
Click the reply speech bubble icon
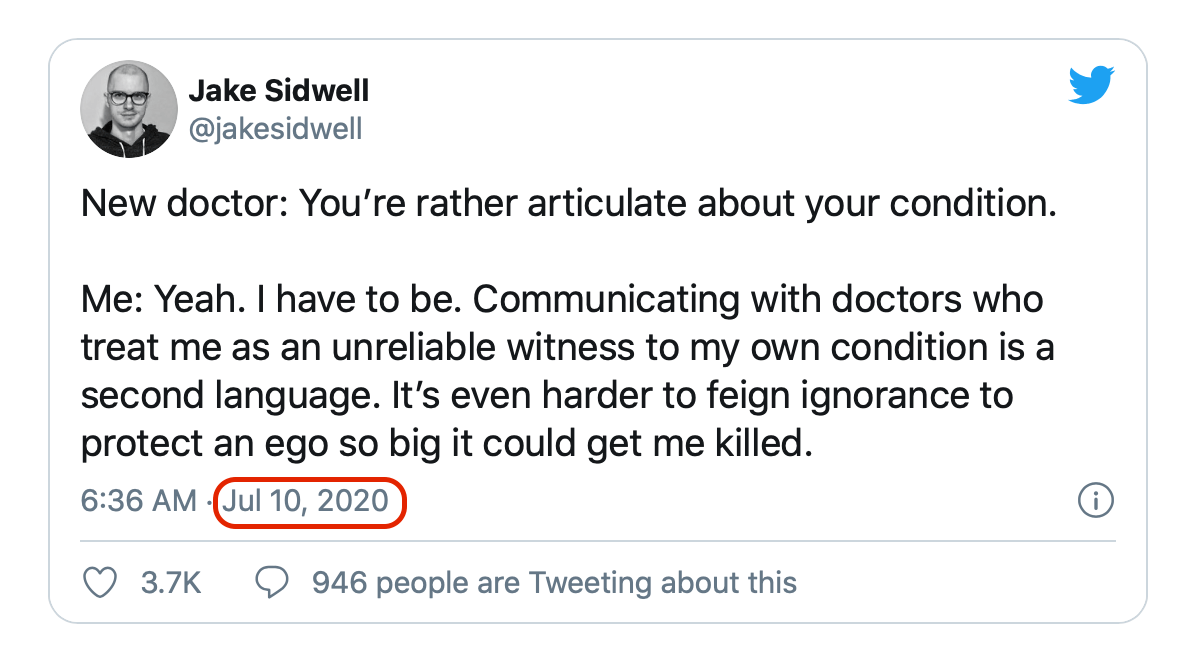point(273,582)
